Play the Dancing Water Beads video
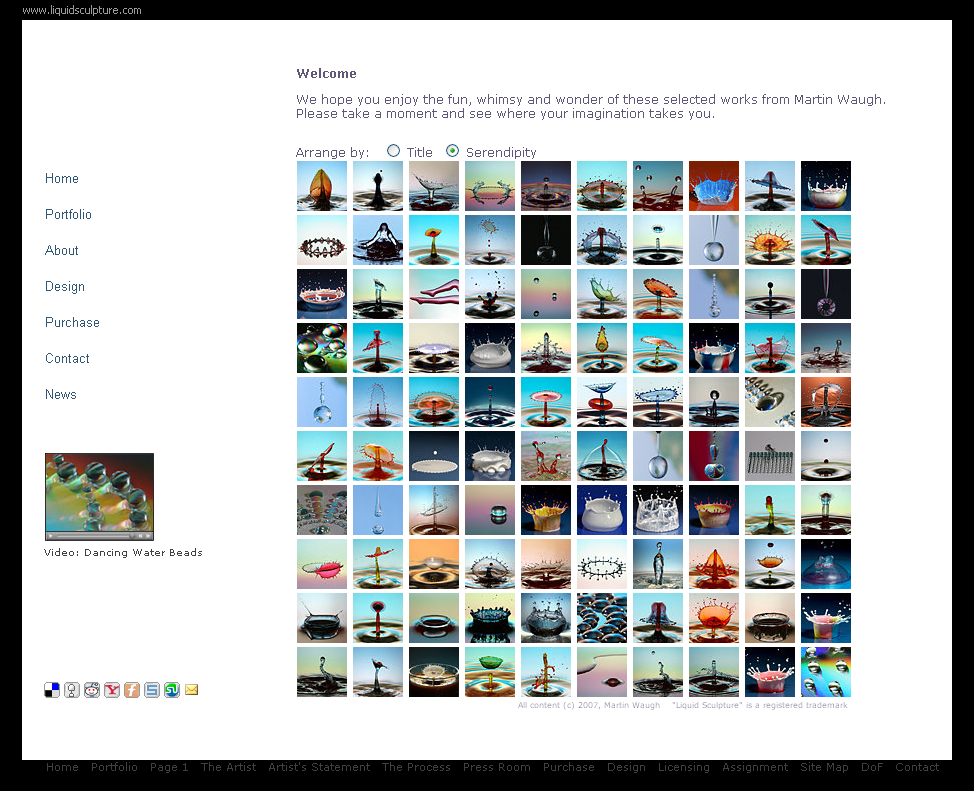Screen dimensions: 974x791 [x=50, y=536]
